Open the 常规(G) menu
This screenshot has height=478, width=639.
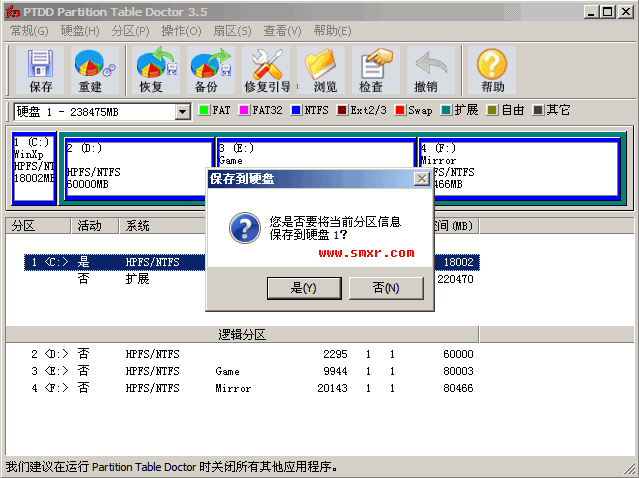(x=29, y=31)
